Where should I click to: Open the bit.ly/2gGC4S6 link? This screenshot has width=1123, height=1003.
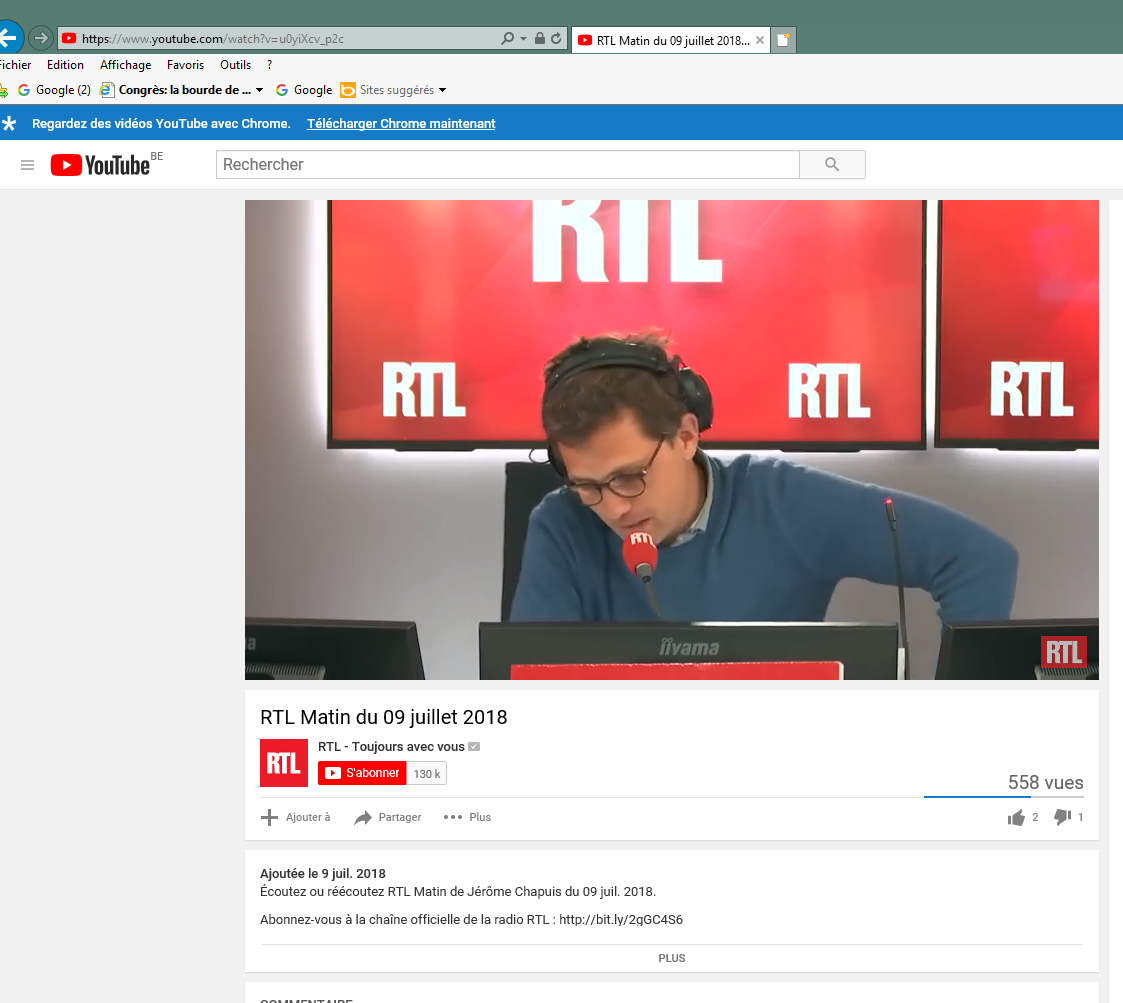(x=621, y=919)
